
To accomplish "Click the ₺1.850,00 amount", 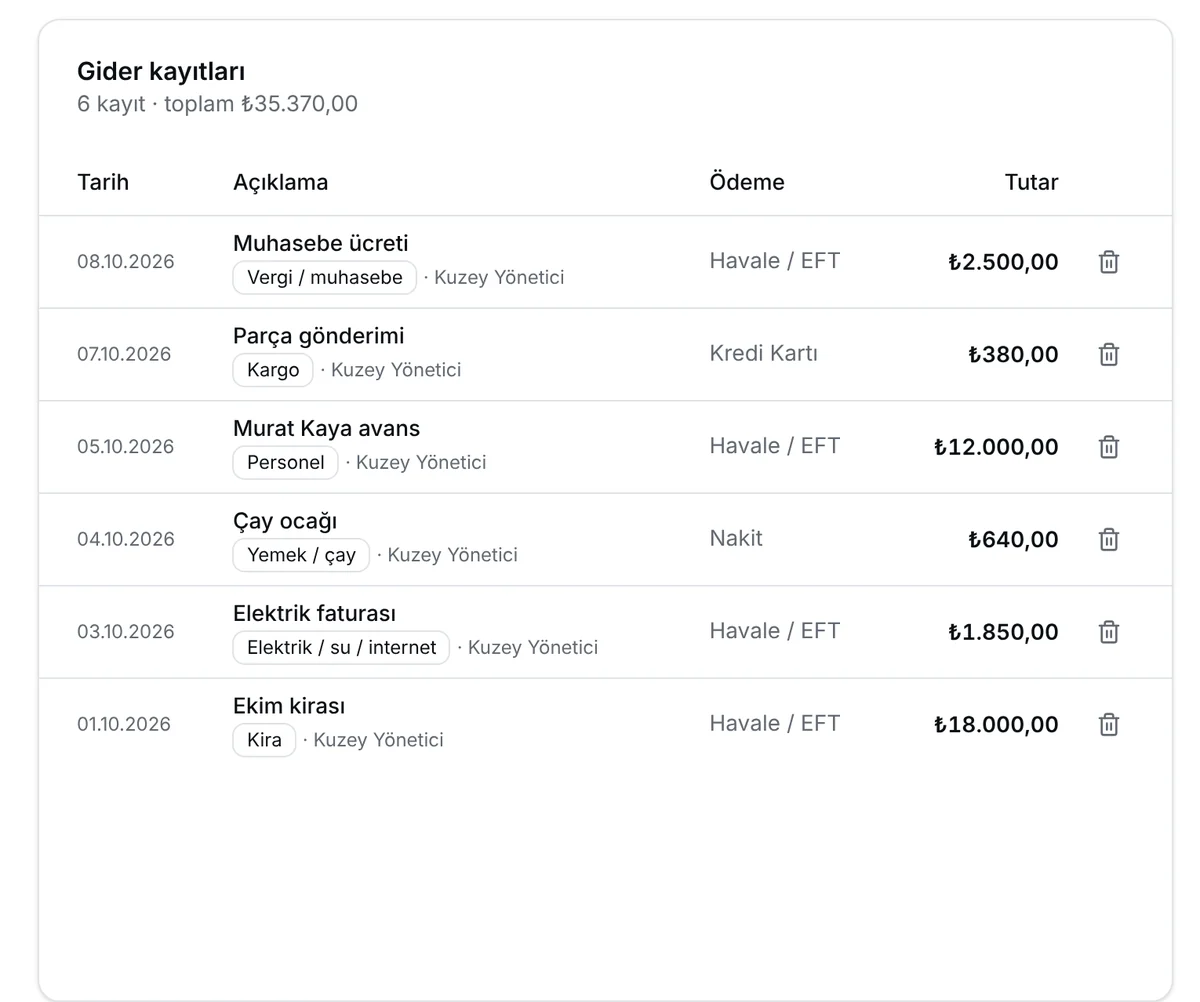I will point(1003,632).
